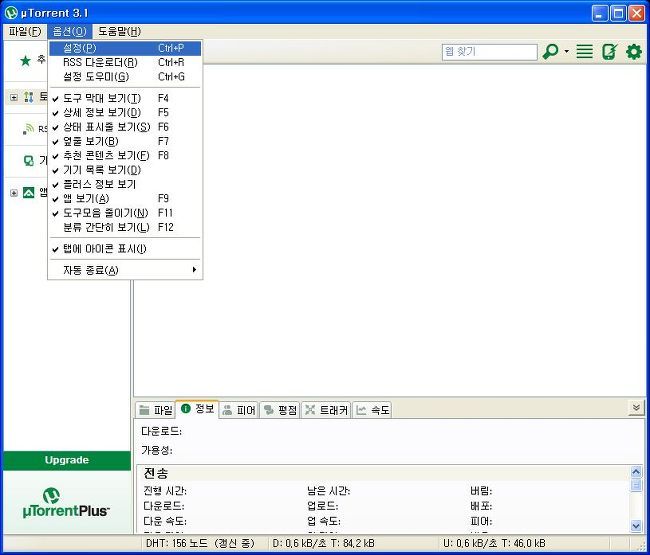Toggle 기기 목록 보기(D) option
Screen dimensions: 650x555
click(x=125, y=170)
